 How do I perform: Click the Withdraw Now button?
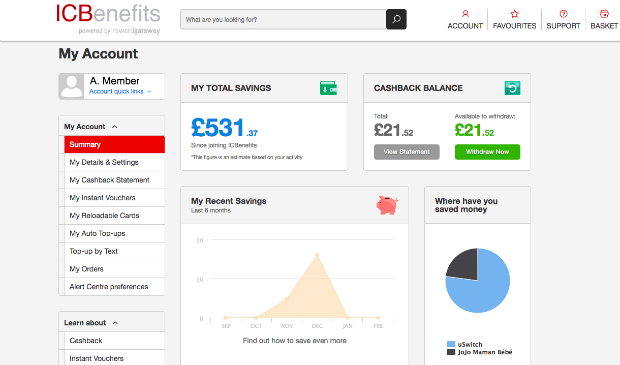(x=487, y=152)
